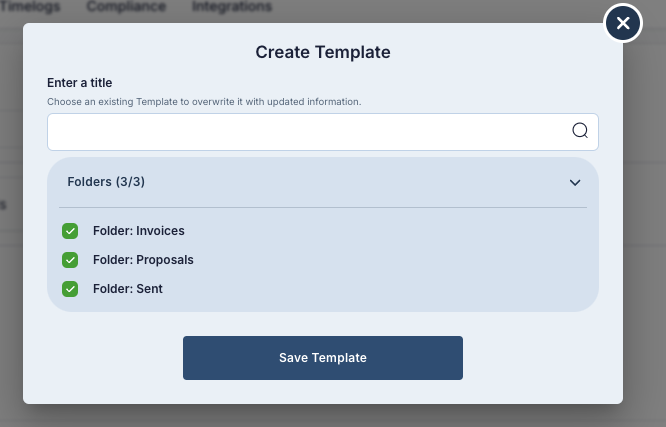This screenshot has height=427, width=666.
Task: Click the existing Template overwrite hint text
Action: pos(204,102)
